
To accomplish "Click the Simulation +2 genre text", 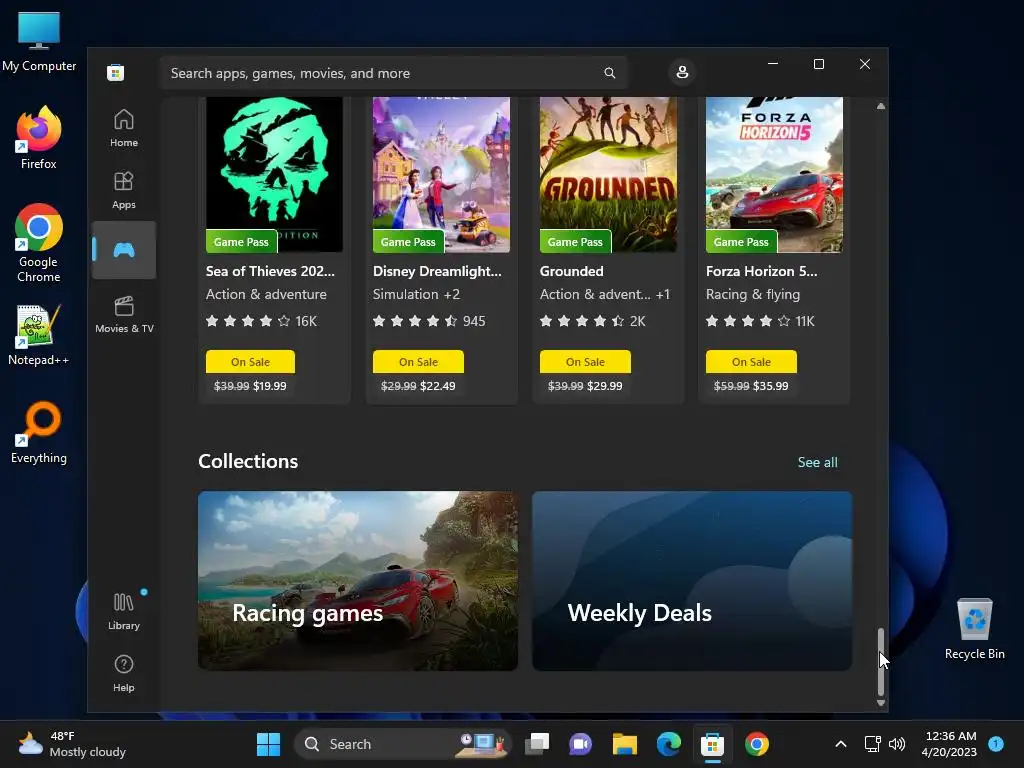I will click(x=417, y=295).
